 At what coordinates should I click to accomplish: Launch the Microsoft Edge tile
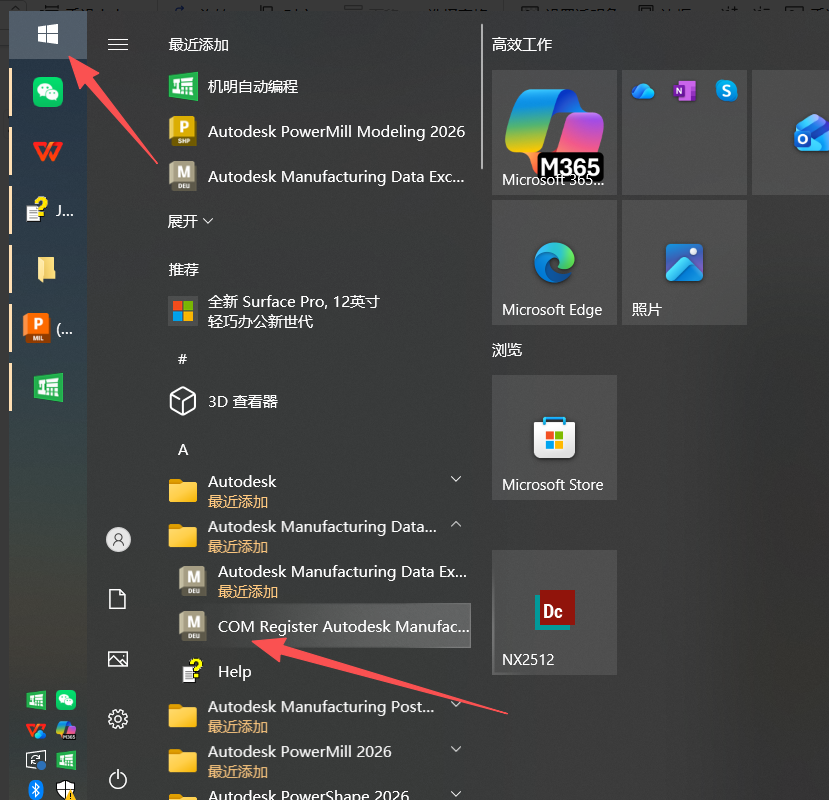554,262
